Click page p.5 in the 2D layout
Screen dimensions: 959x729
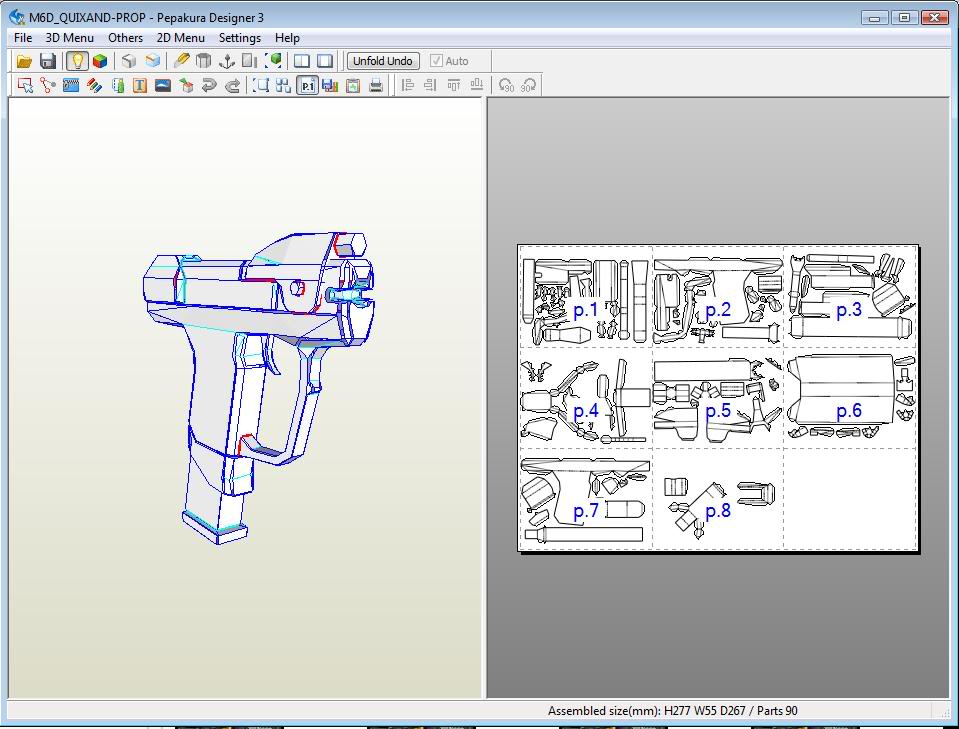click(718, 398)
